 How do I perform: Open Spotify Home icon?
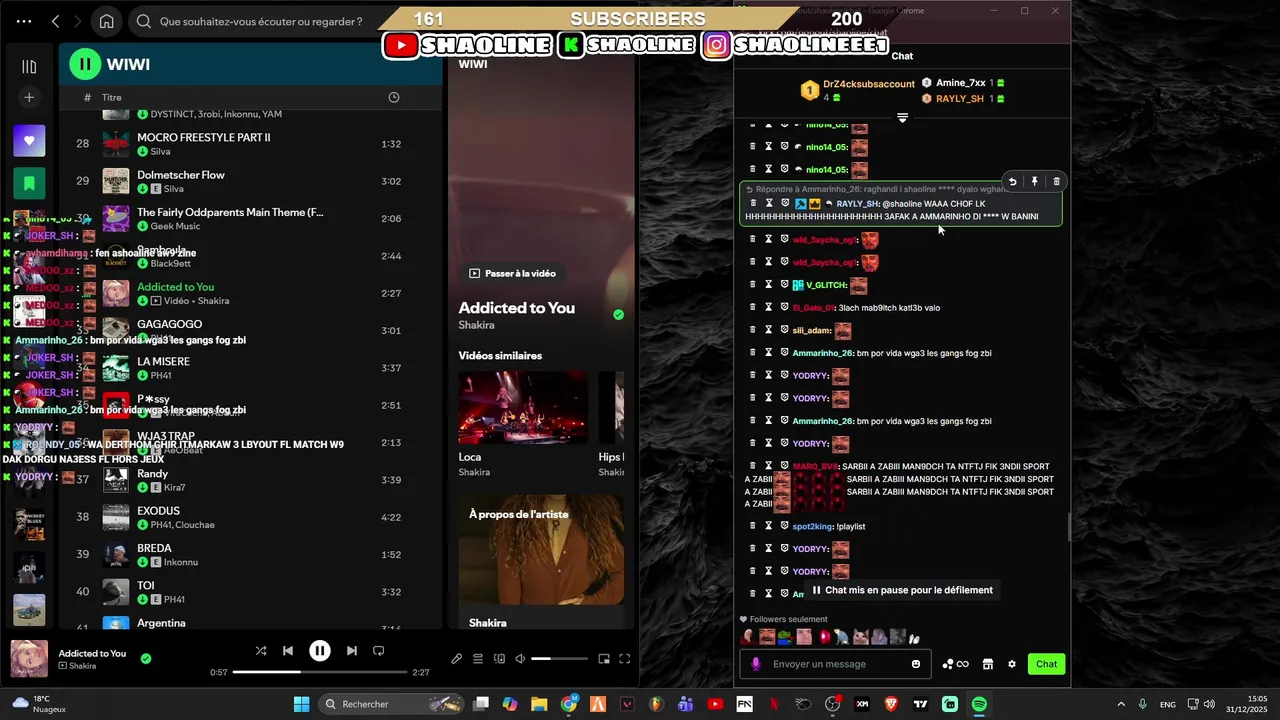point(107,21)
